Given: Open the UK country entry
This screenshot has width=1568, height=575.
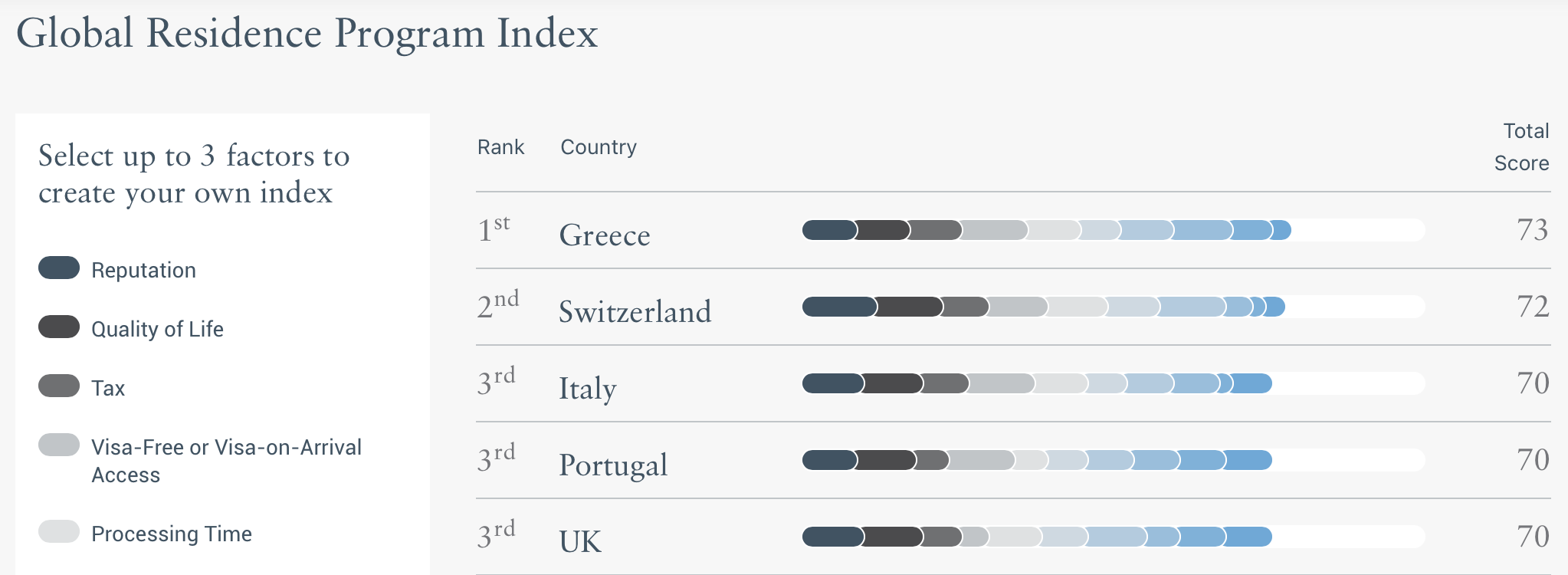Looking at the screenshot, I should [x=580, y=541].
